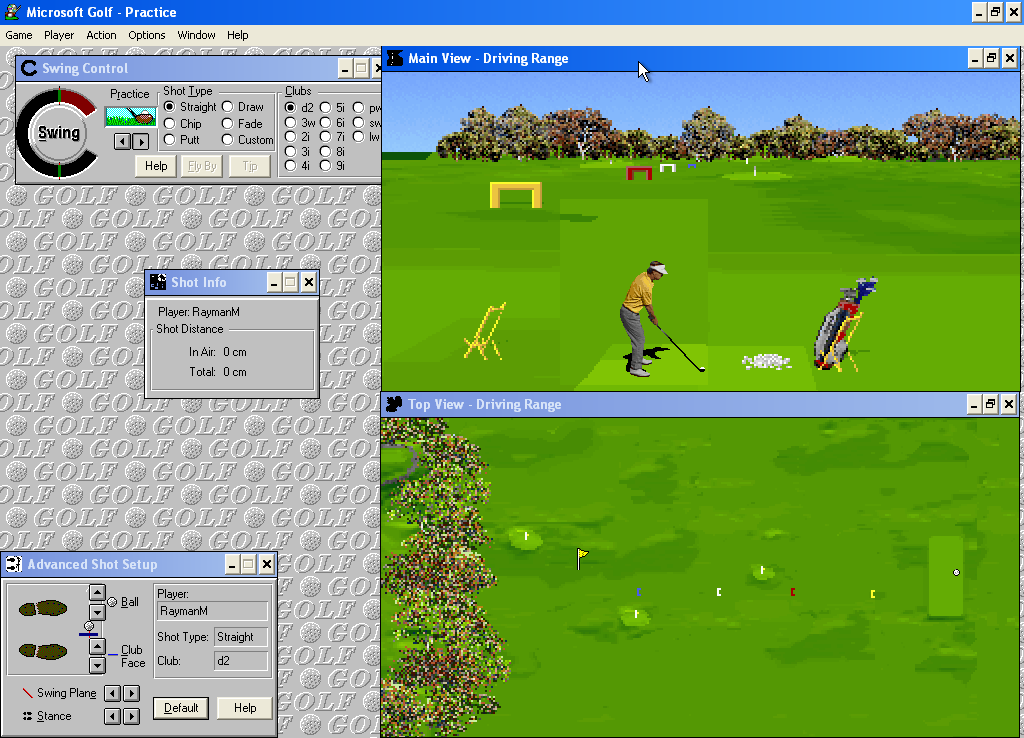The width and height of the screenshot is (1024, 738).
Task: Click Swing Plane left arrow
Action: click(112, 693)
